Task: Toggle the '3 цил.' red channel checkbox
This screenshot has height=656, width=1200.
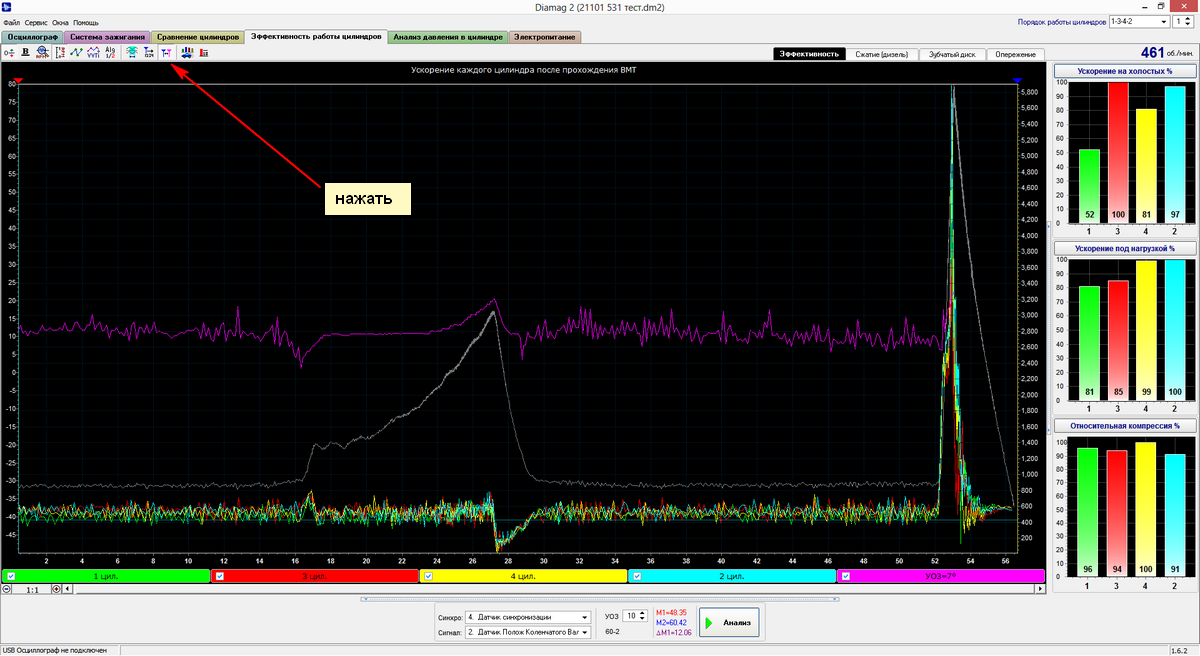Action: [x=220, y=577]
